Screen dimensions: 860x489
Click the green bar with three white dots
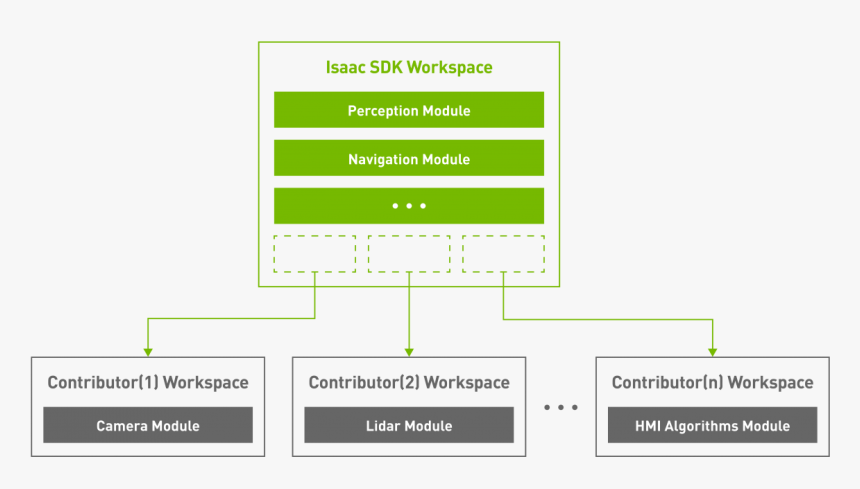pyautogui.click(x=409, y=206)
